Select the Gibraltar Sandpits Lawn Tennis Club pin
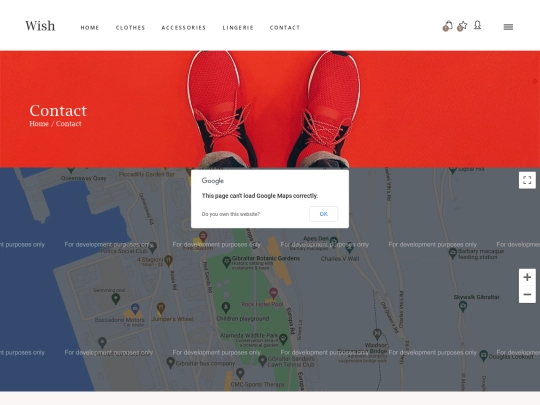540x405 pixels. [x=262, y=361]
